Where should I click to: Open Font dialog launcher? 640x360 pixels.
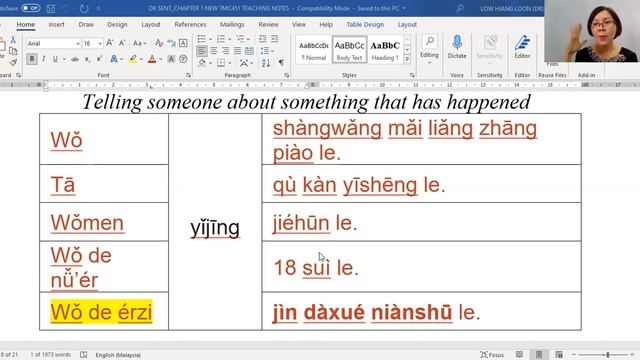[x=188, y=75]
